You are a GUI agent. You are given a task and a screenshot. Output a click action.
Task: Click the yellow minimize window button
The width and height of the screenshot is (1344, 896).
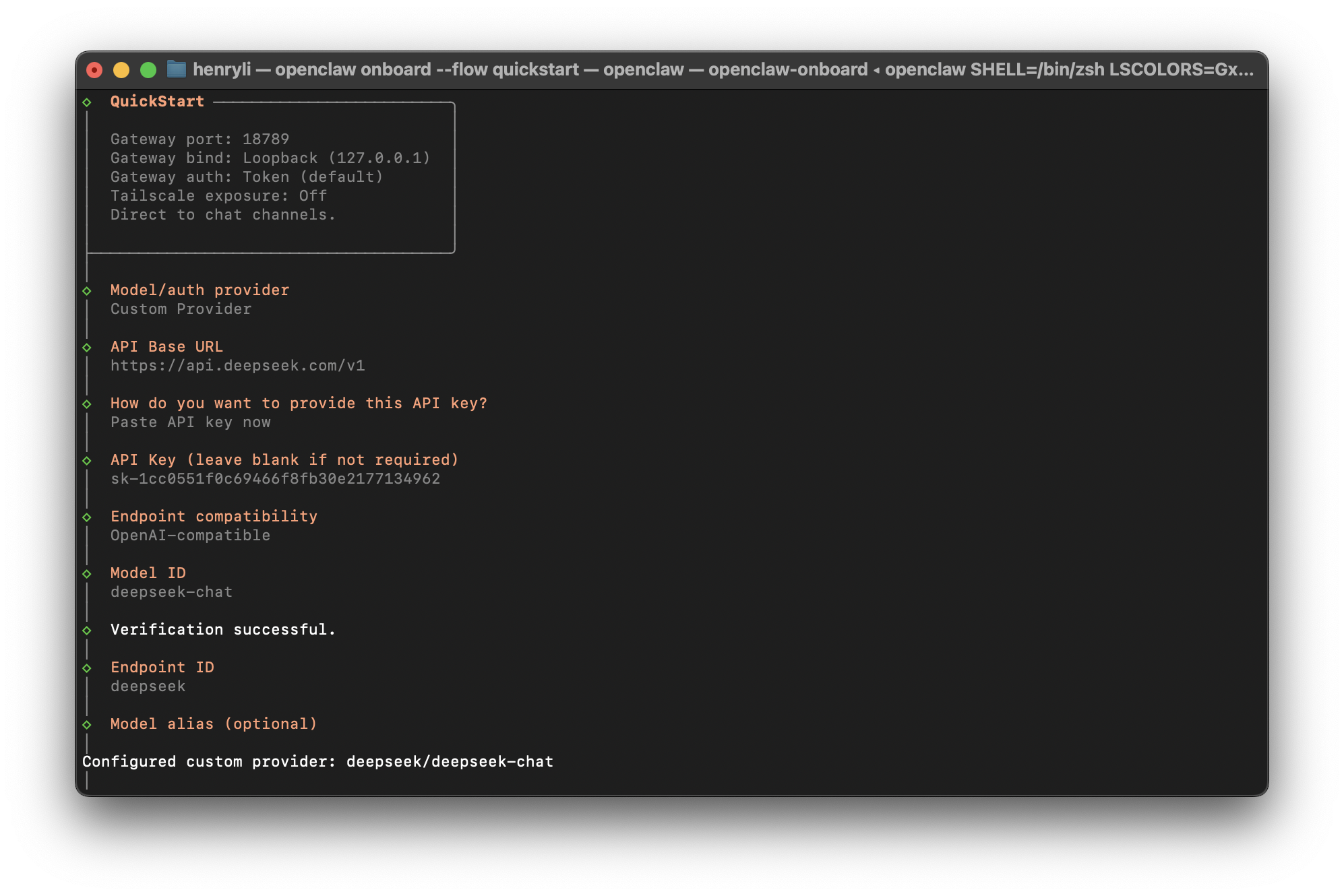(x=121, y=70)
